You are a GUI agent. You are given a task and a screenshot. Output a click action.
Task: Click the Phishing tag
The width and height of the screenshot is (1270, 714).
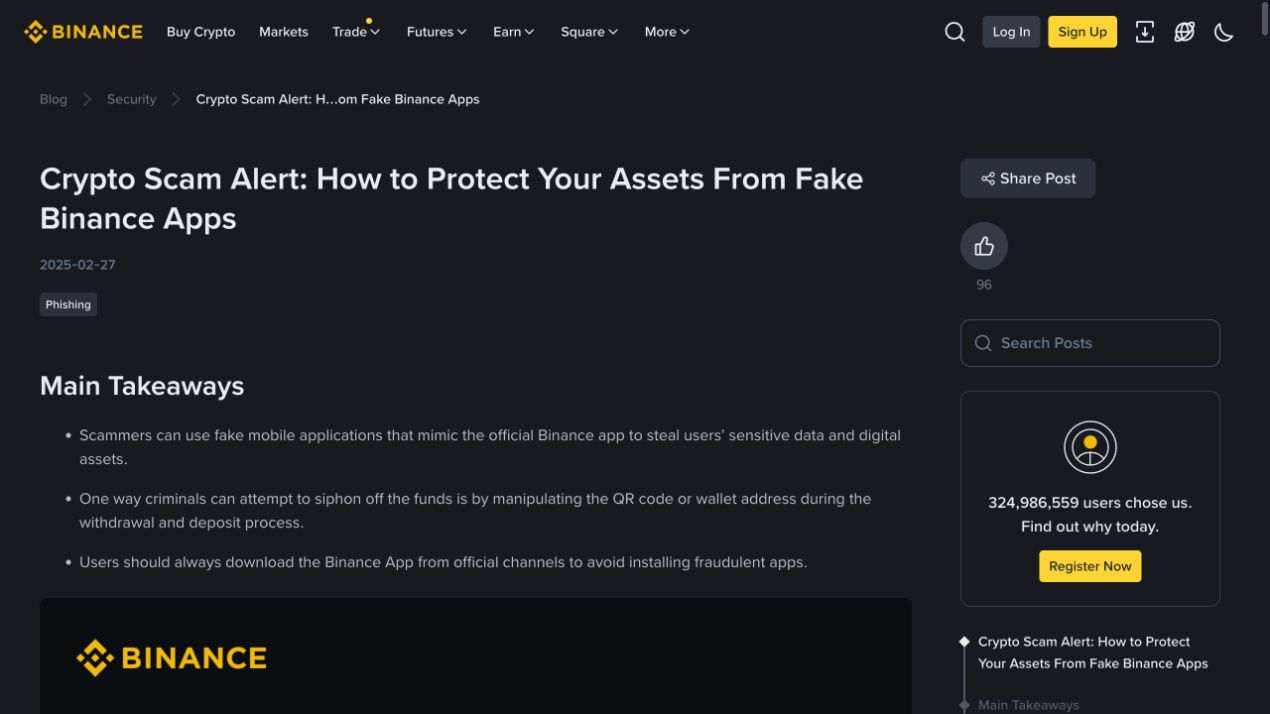click(68, 305)
